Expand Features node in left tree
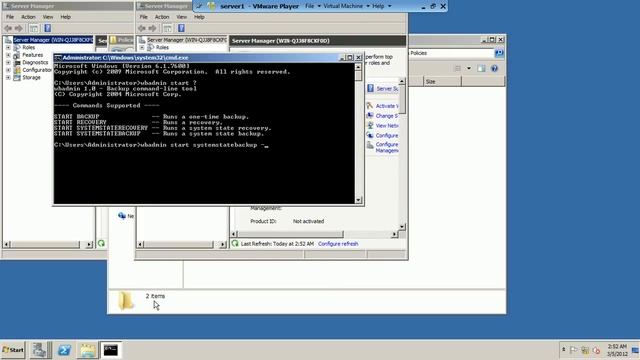The height and width of the screenshot is (360, 640). click(8, 55)
